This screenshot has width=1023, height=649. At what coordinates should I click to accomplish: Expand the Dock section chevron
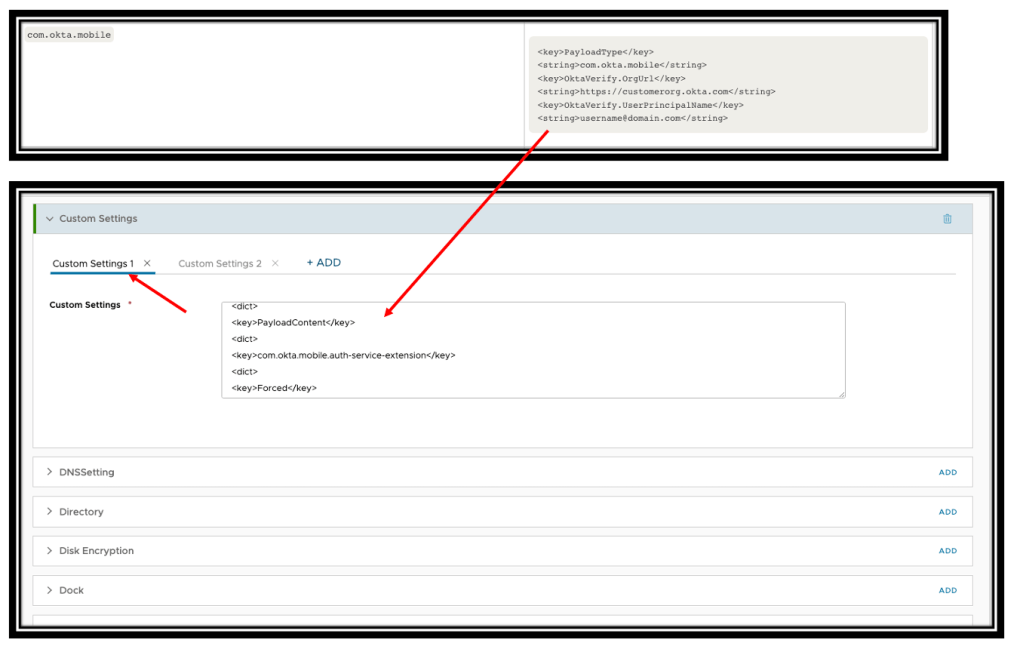(50, 590)
